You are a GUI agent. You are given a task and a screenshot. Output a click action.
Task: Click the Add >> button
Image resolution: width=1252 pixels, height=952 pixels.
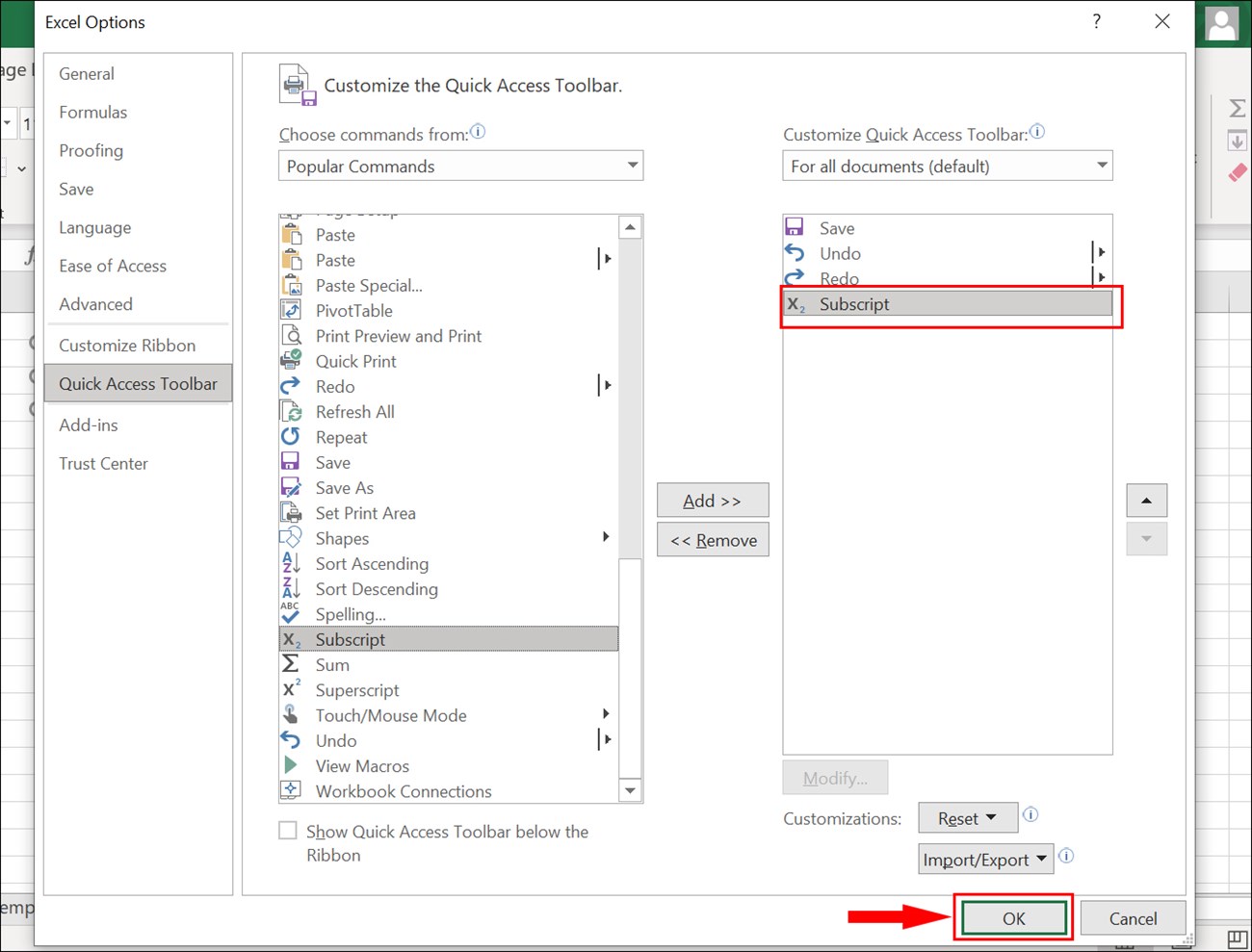713,501
